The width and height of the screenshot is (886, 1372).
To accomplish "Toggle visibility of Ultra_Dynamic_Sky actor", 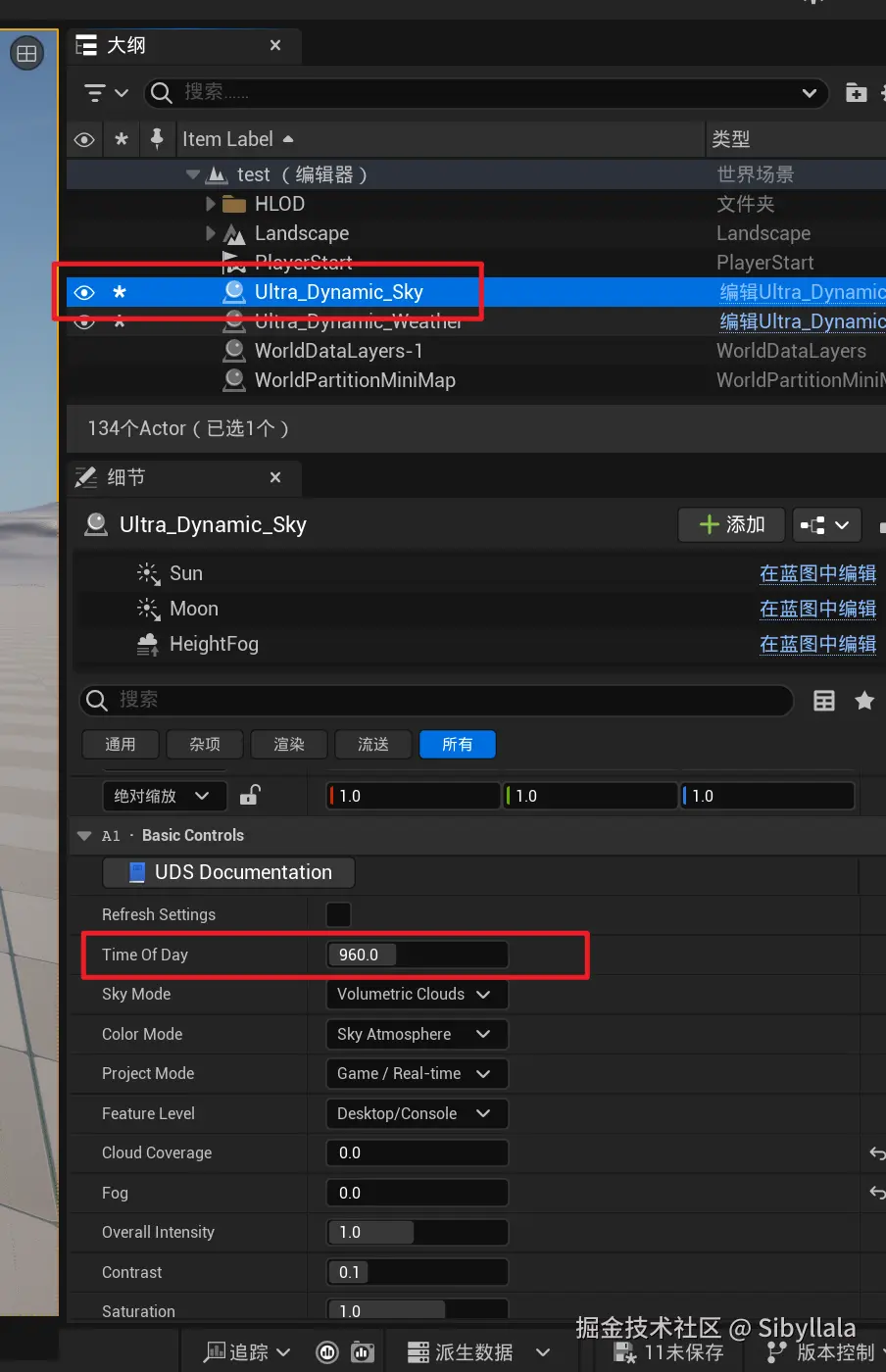I will click(84, 292).
